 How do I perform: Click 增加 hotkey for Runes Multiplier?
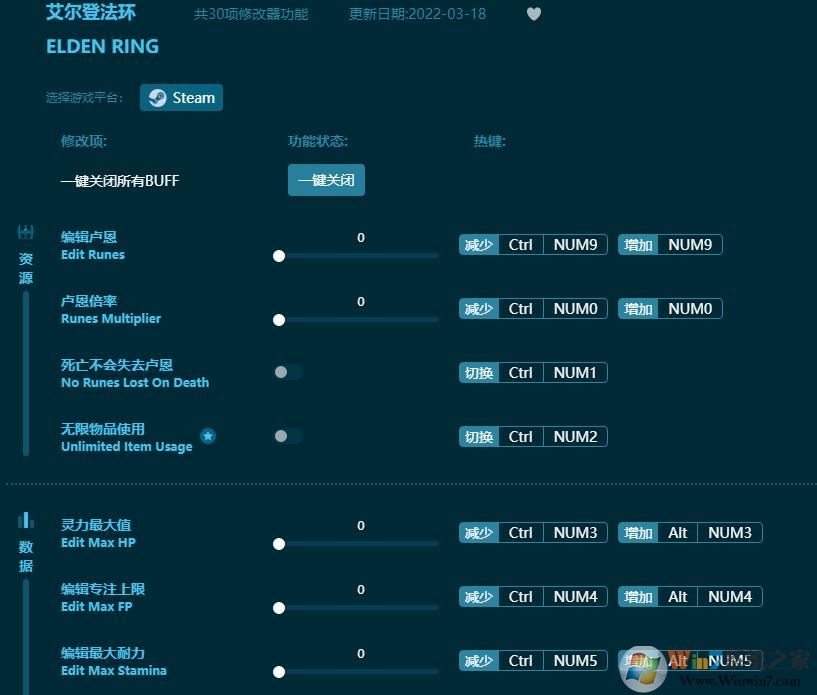point(638,309)
